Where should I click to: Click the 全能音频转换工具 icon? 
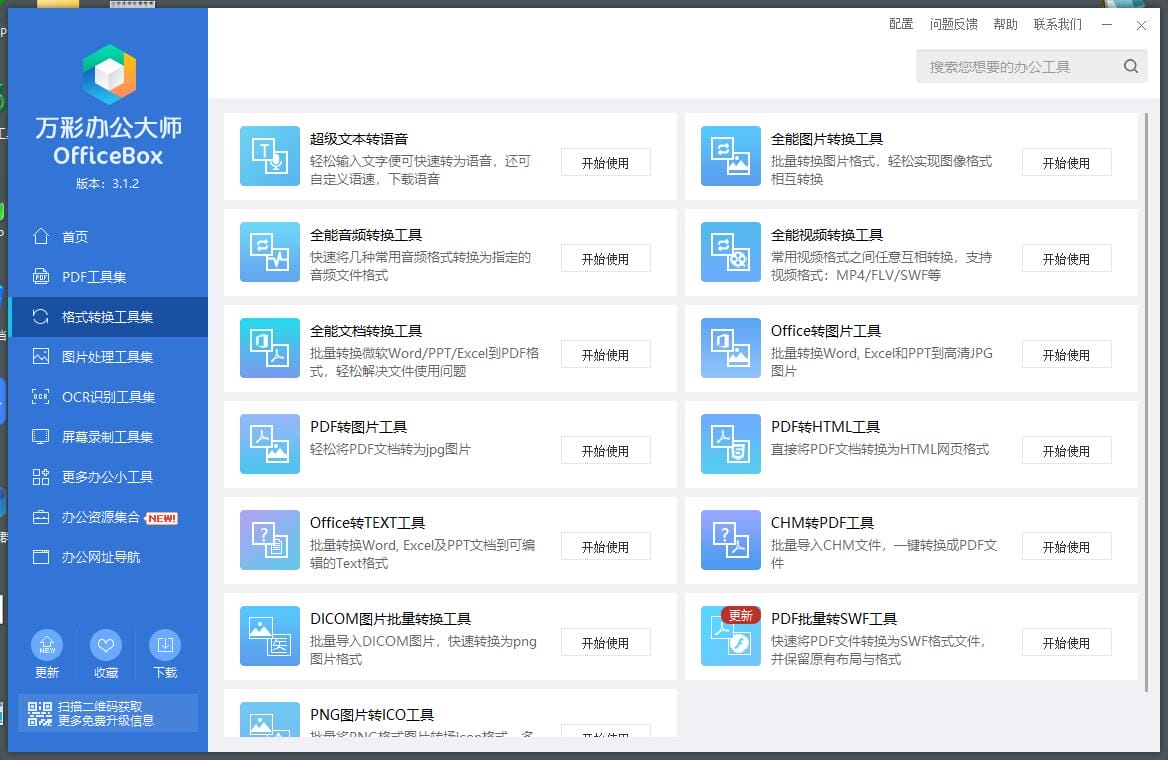tap(269, 252)
